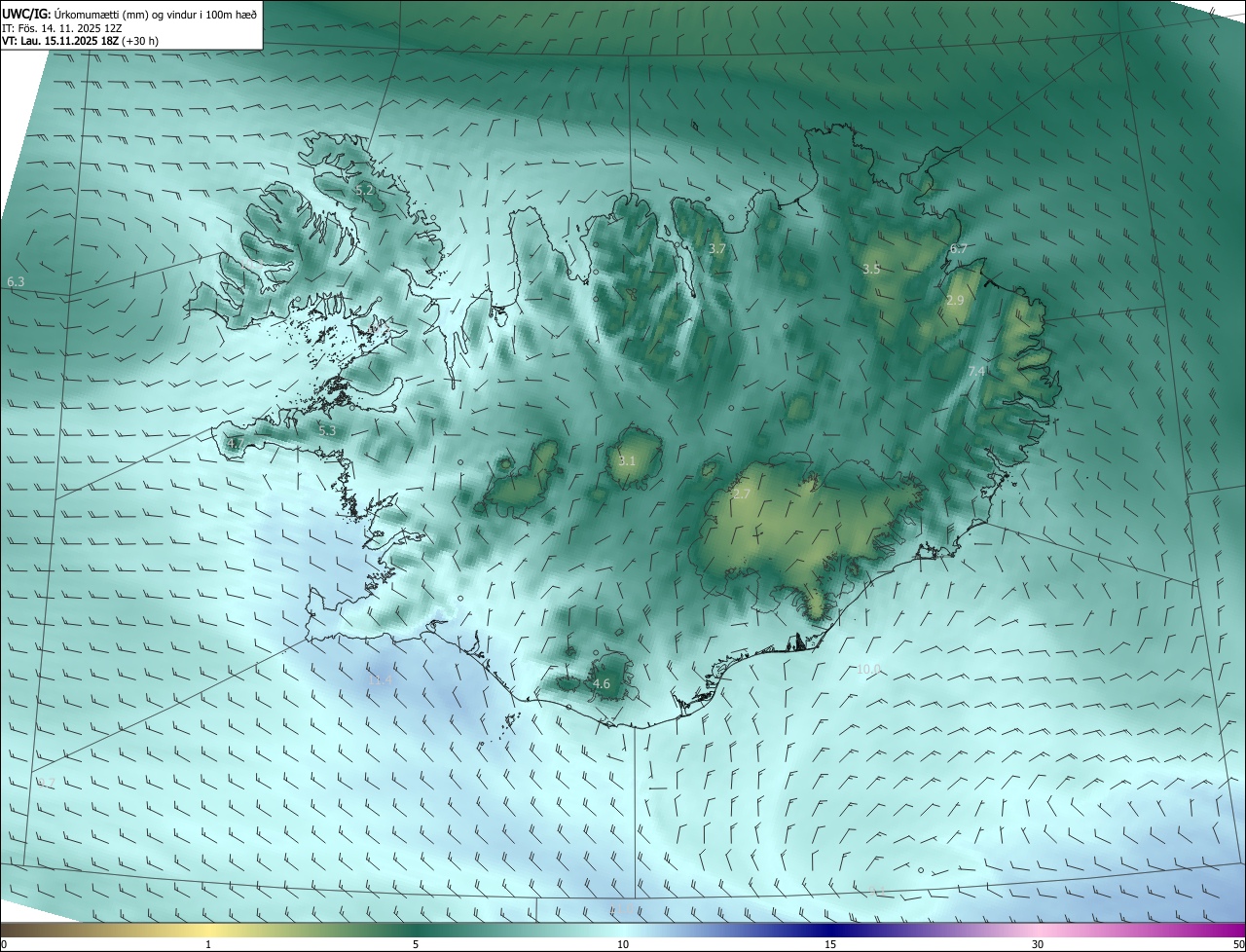Click the 6.7 value on the map

coord(959,249)
